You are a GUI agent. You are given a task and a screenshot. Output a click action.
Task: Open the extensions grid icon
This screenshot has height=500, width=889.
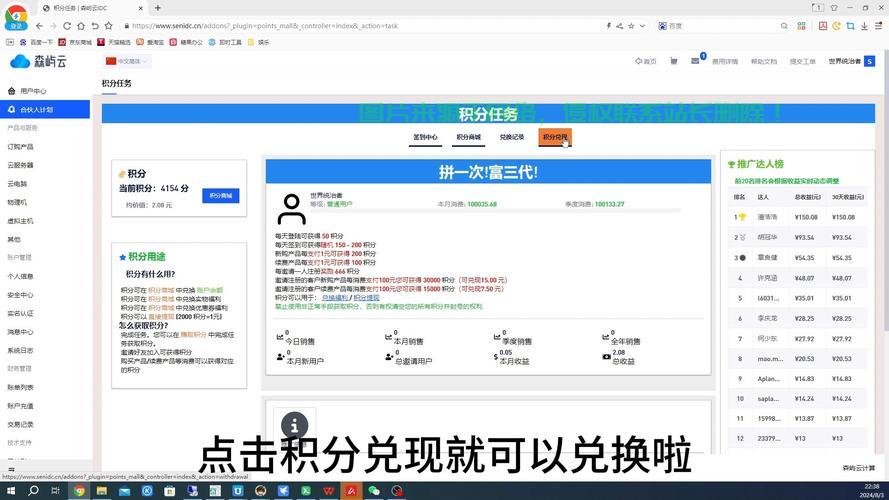tap(801, 26)
